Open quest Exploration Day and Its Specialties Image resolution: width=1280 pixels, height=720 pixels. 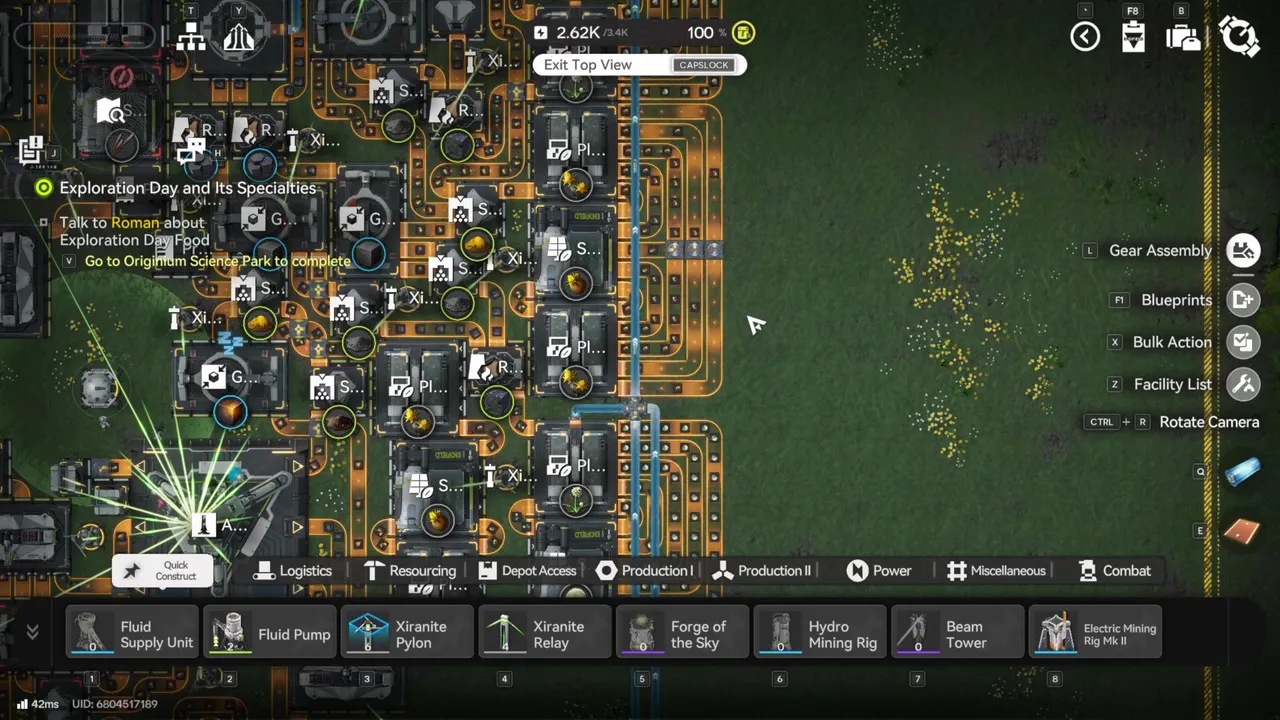pos(187,188)
